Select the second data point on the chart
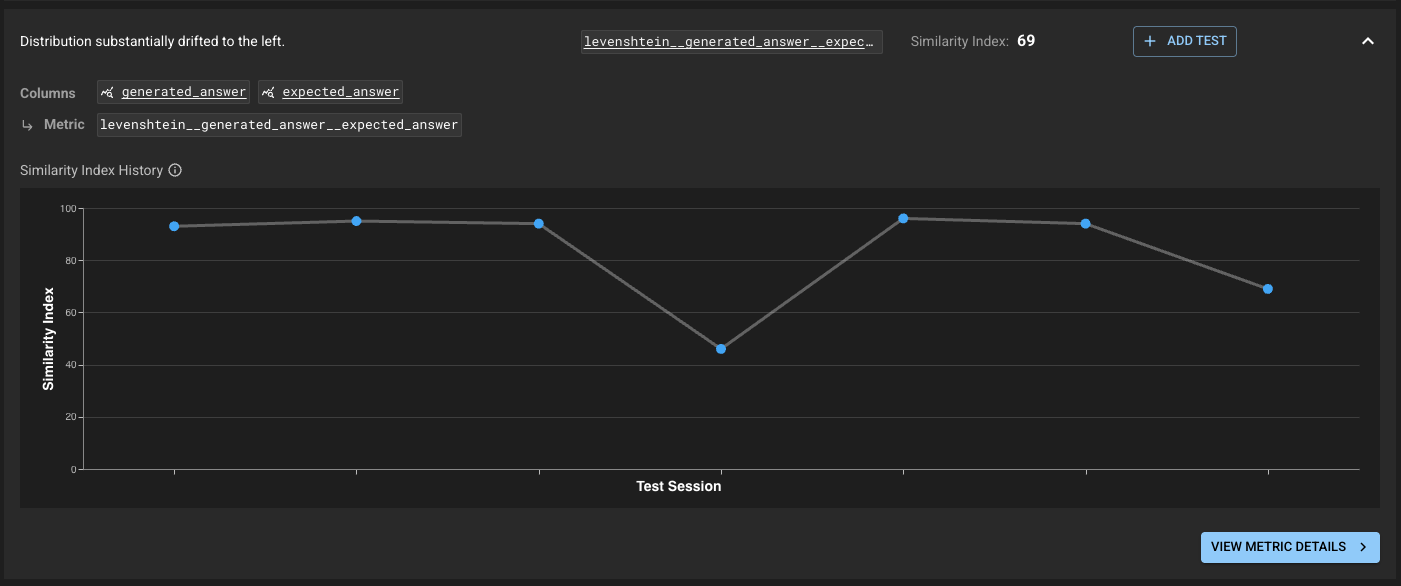The width and height of the screenshot is (1401, 586). pos(356,221)
